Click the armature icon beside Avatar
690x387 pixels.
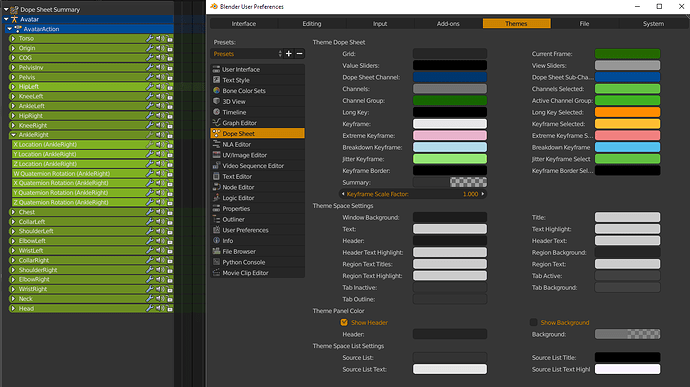pos(15,19)
